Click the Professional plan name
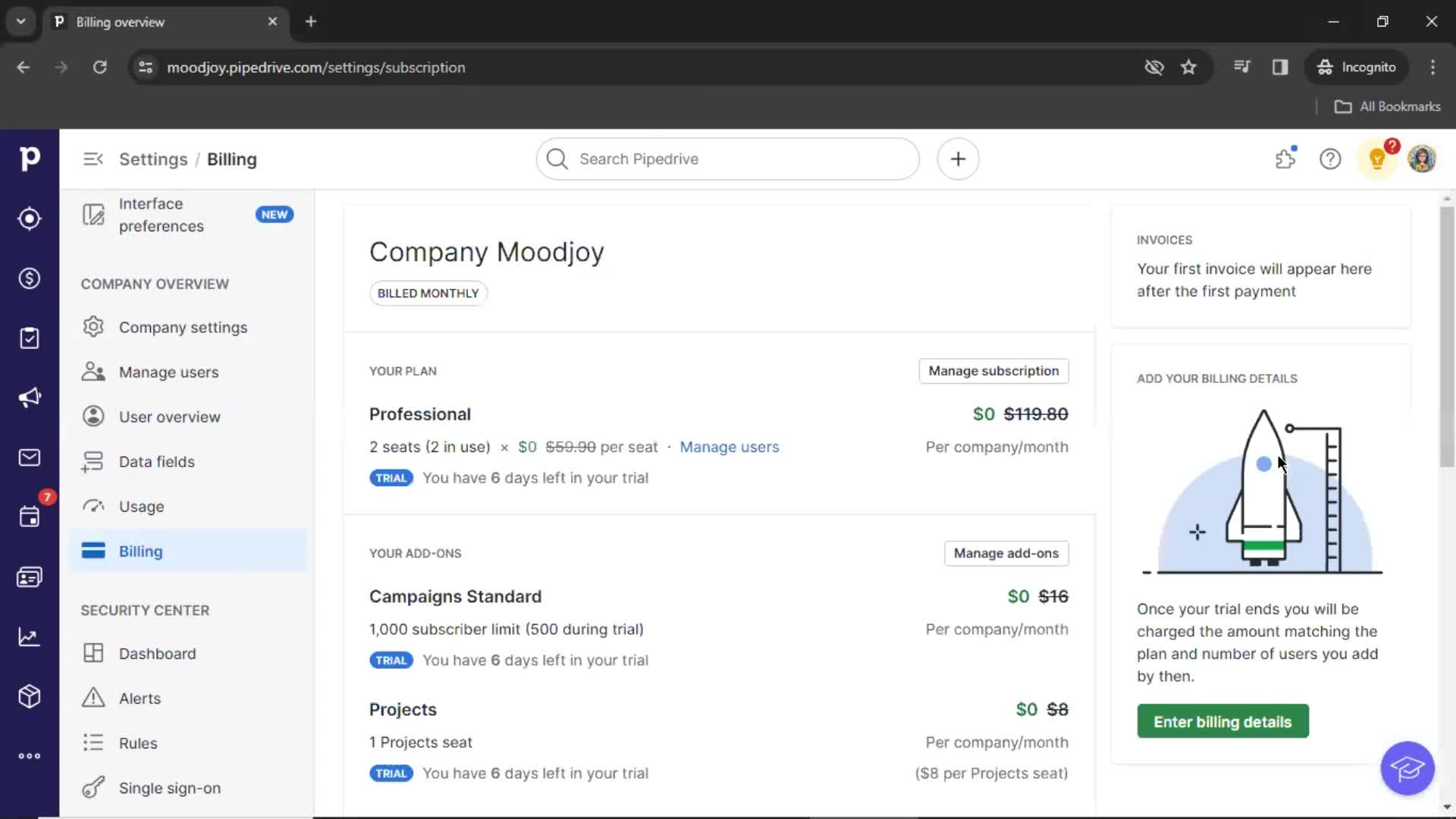The image size is (1456, 819). pos(420,415)
